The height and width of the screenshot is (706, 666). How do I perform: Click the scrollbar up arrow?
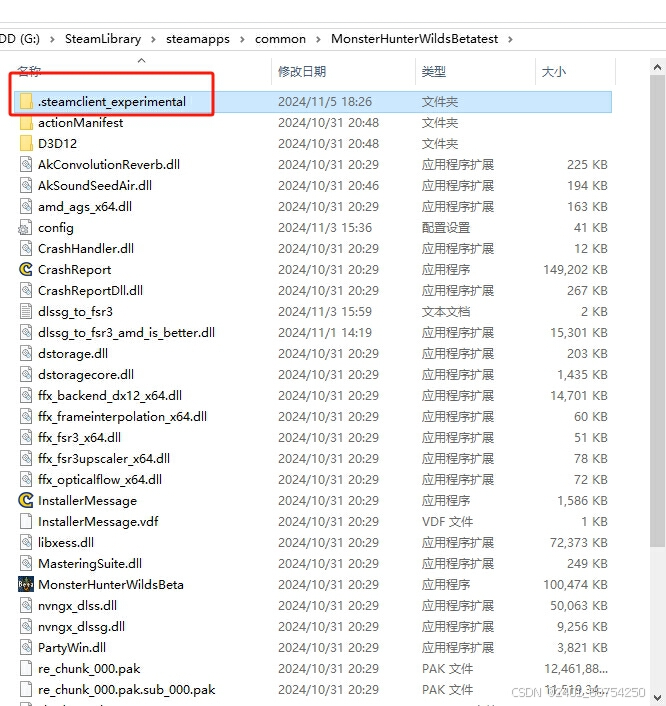[x=657, y=68]
